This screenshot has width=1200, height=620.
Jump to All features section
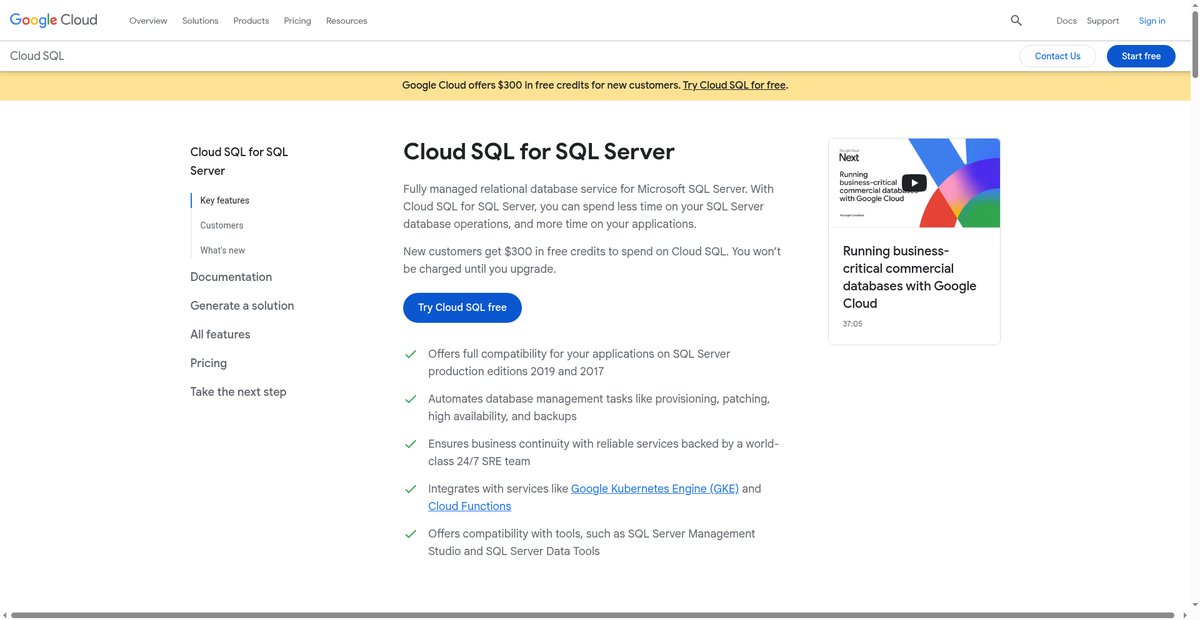coord(220,335)
